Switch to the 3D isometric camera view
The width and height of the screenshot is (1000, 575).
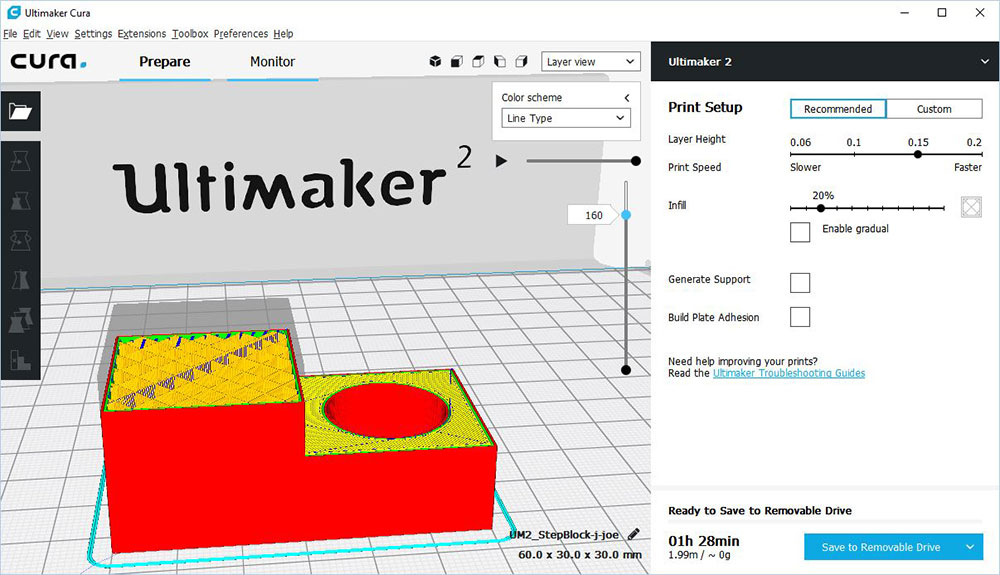(x=435, y=62)
